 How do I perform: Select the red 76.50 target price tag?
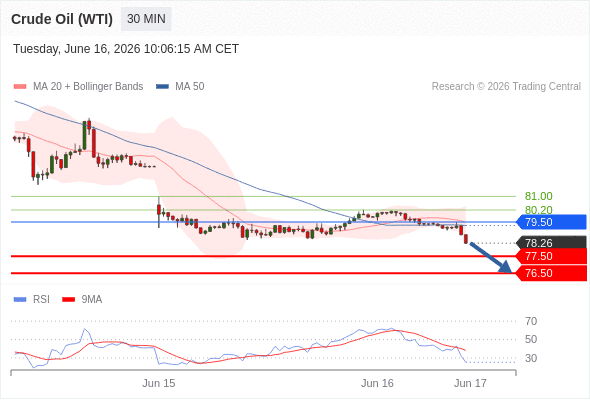tap(552, 273)
